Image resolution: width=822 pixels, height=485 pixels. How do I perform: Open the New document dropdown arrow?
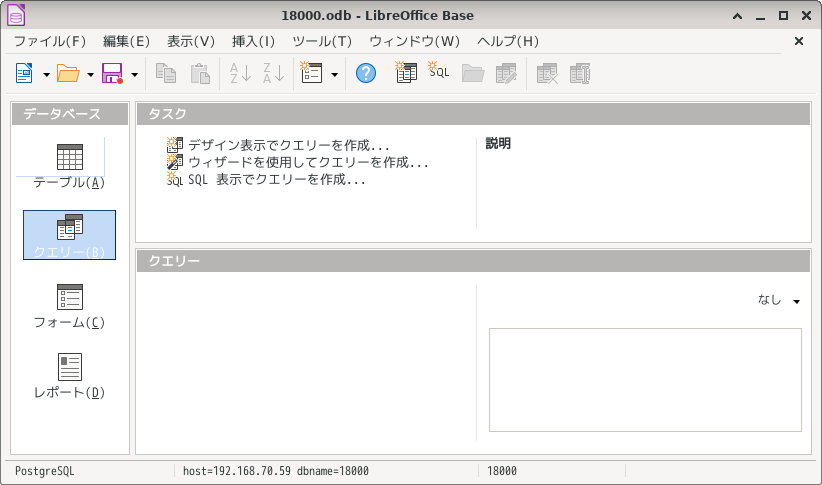pyautogui.click(x=46, y=74)
